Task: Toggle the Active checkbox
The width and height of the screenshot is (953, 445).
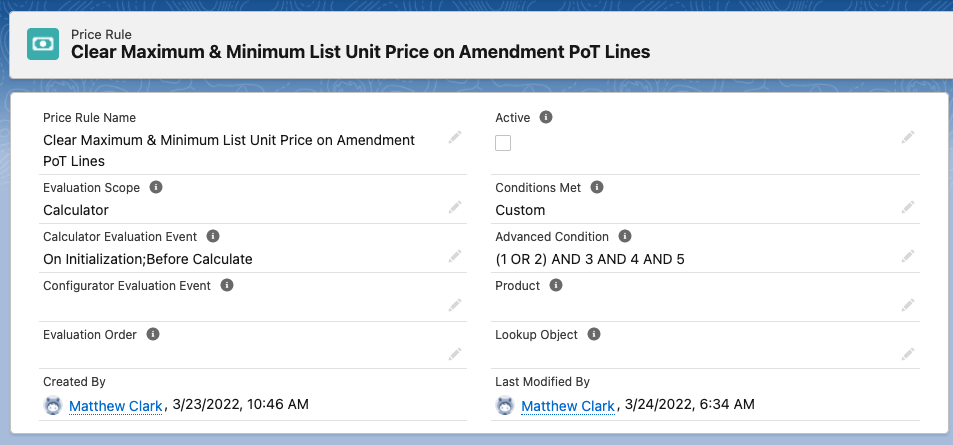Action: 503,143
